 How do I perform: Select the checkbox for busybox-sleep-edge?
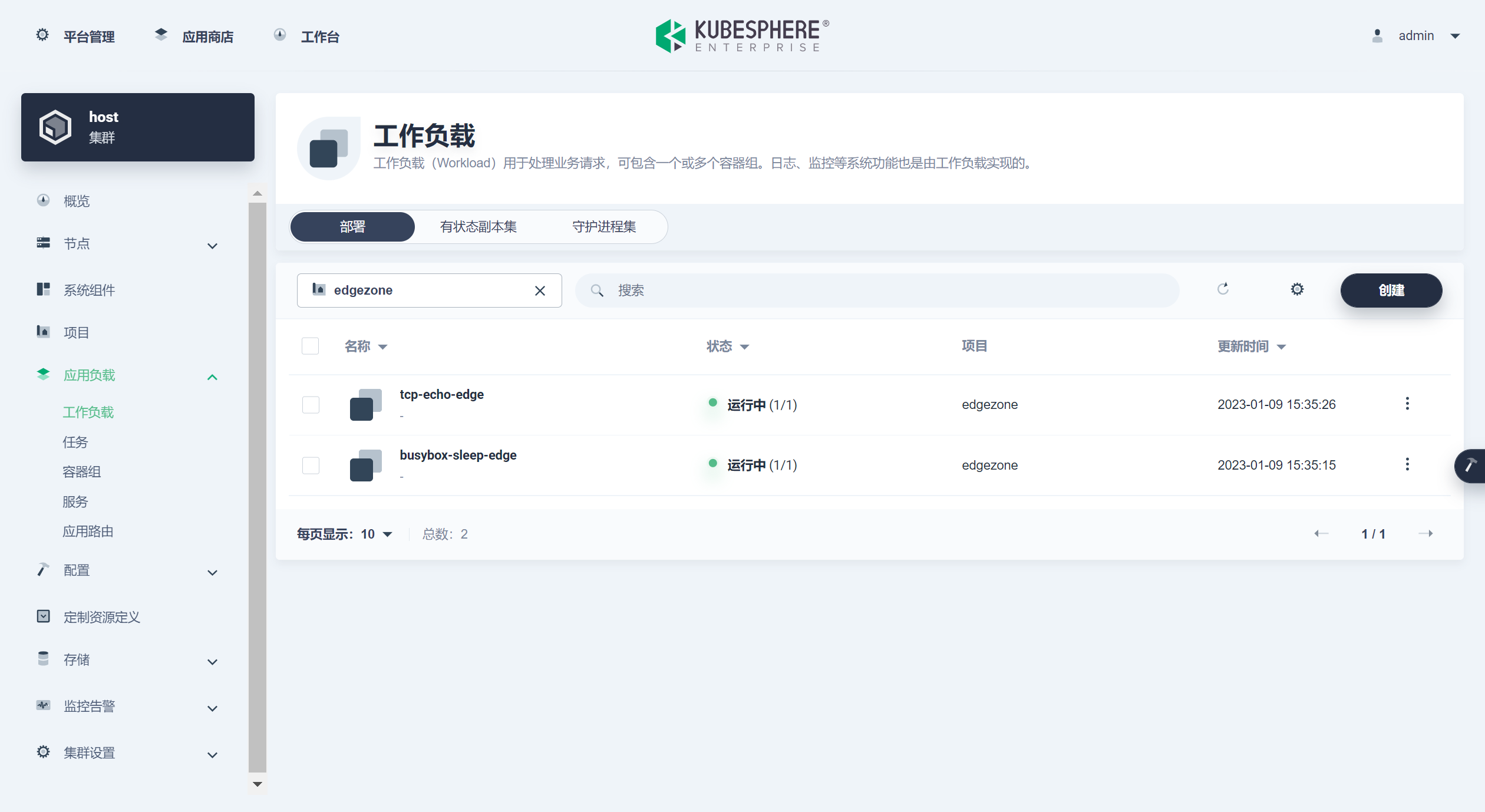pos(311,465)
